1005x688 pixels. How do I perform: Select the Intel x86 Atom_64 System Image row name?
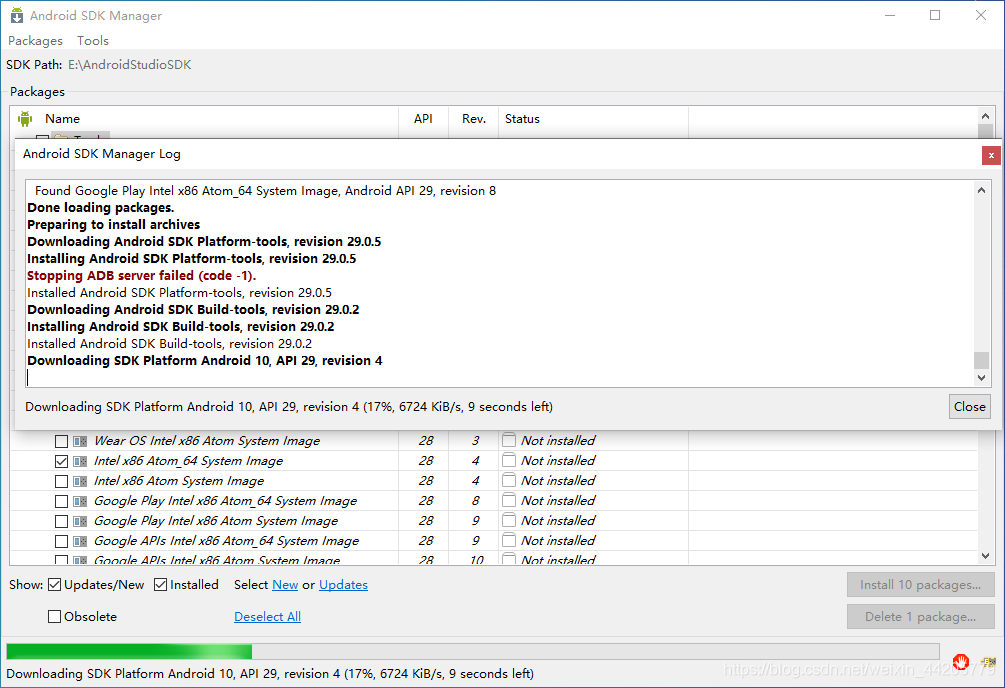[x=188, y=460]
